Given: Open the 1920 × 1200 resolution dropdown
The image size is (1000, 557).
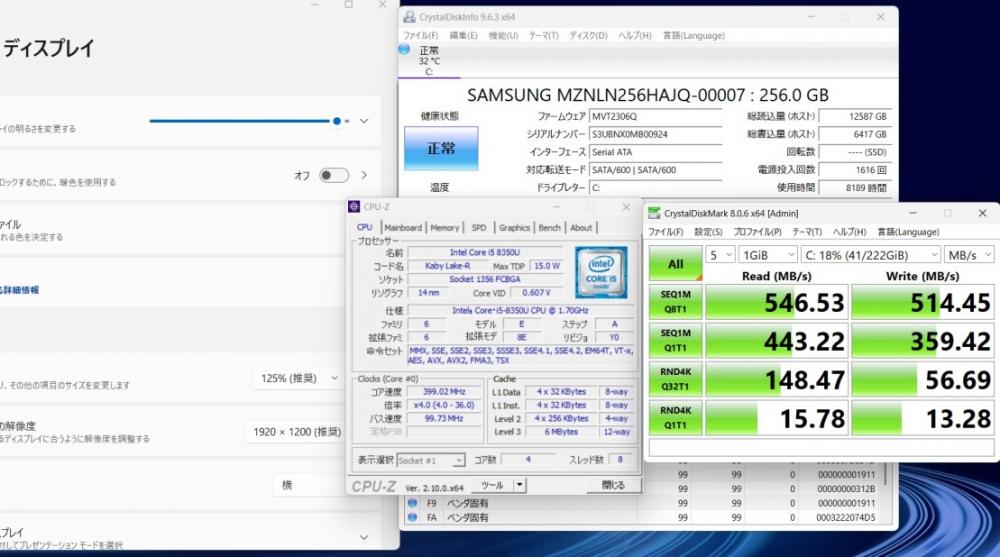Looking at the screenshot, I should [297, 432].
